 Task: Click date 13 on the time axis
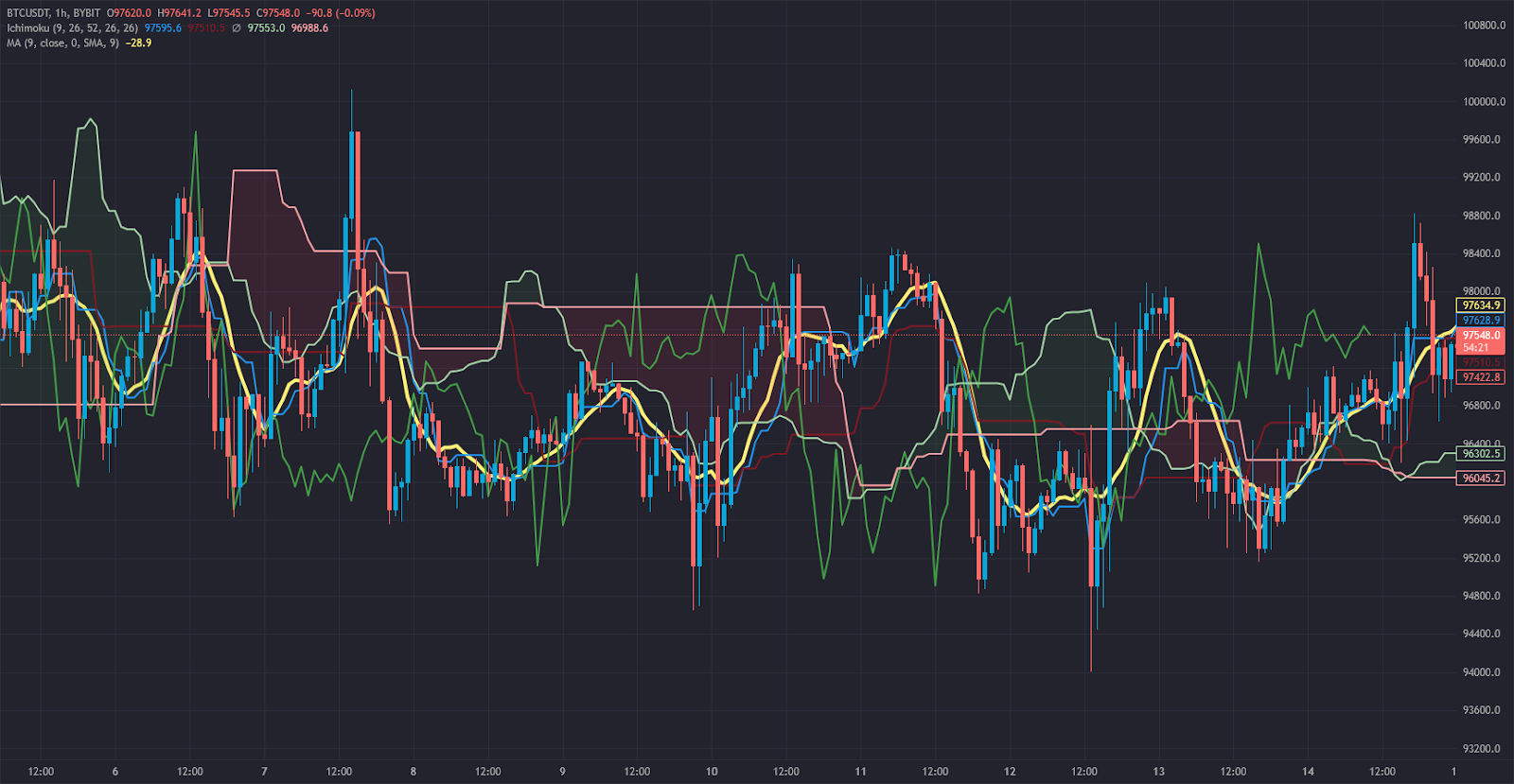1158,772
